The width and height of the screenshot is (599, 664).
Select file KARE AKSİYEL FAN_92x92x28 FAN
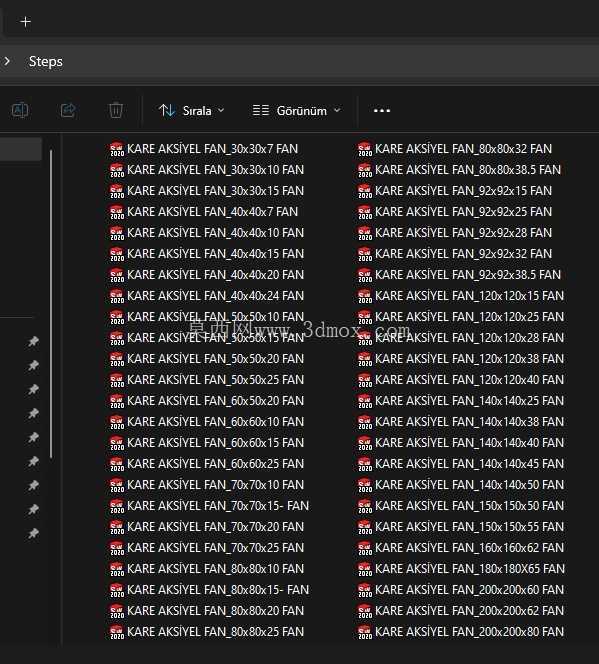(x=455, y=233)
